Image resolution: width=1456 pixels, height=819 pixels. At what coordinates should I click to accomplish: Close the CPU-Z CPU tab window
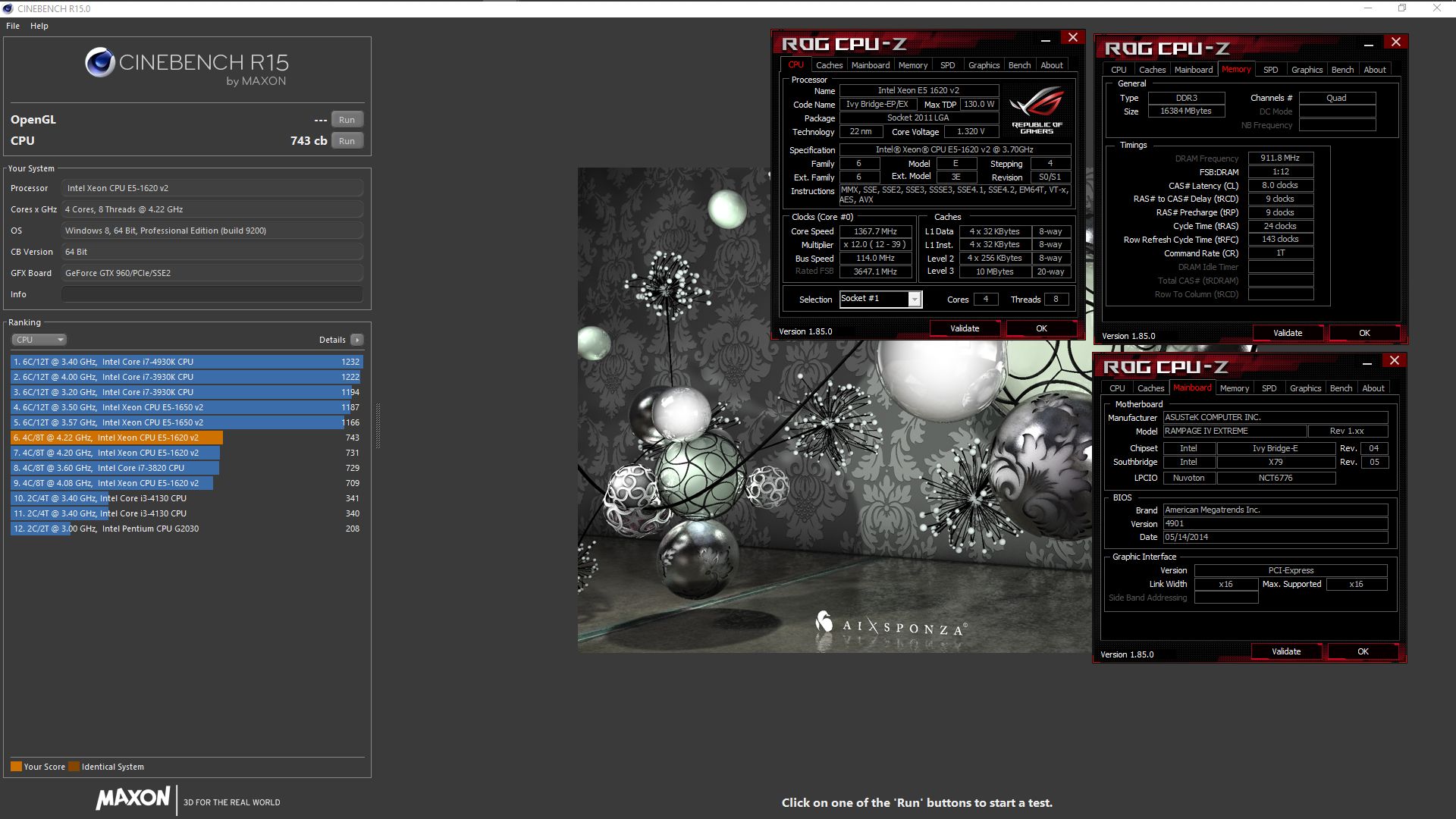(1072, 38)
